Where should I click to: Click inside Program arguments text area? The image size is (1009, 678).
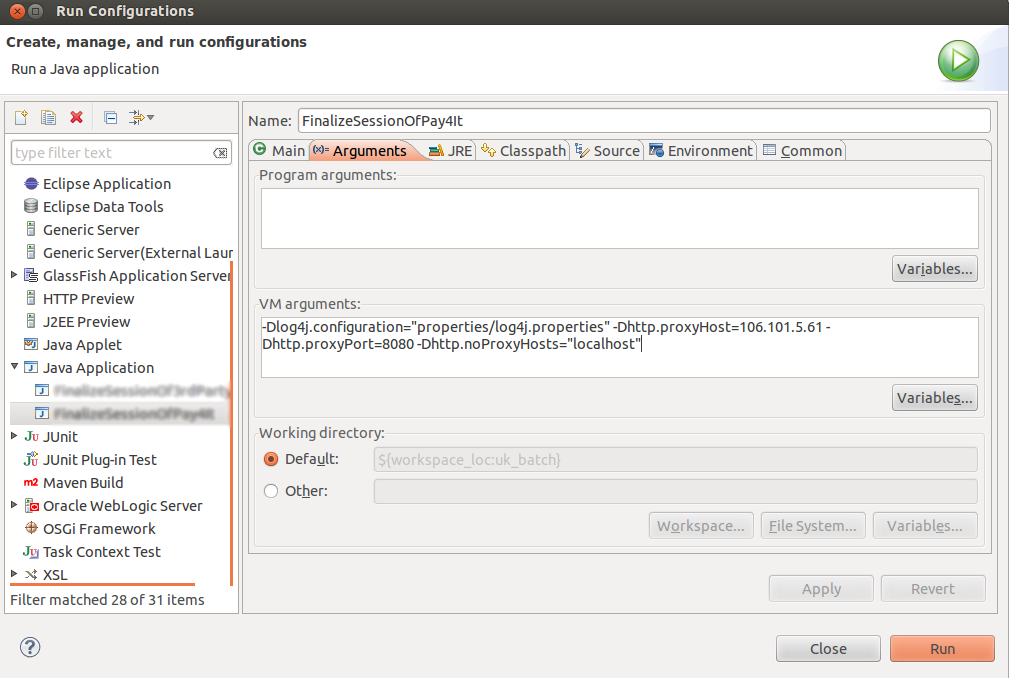point(620,219)
